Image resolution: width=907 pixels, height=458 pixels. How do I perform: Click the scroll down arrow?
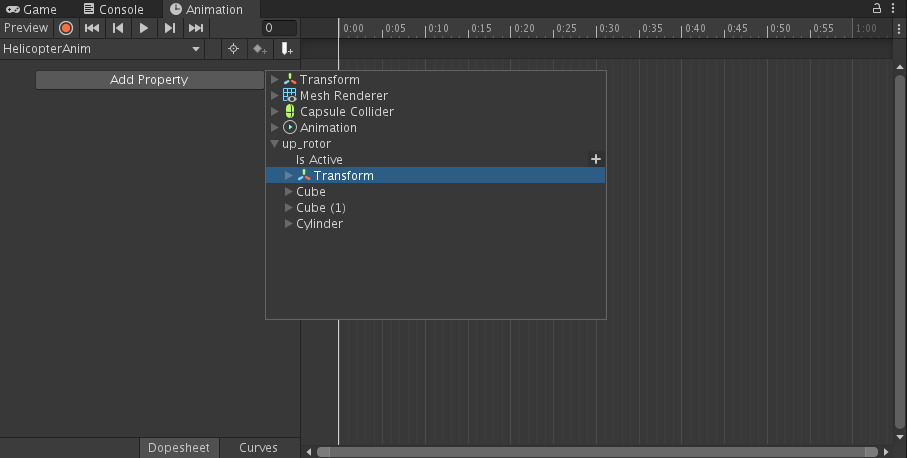click(x=899, y=437)
